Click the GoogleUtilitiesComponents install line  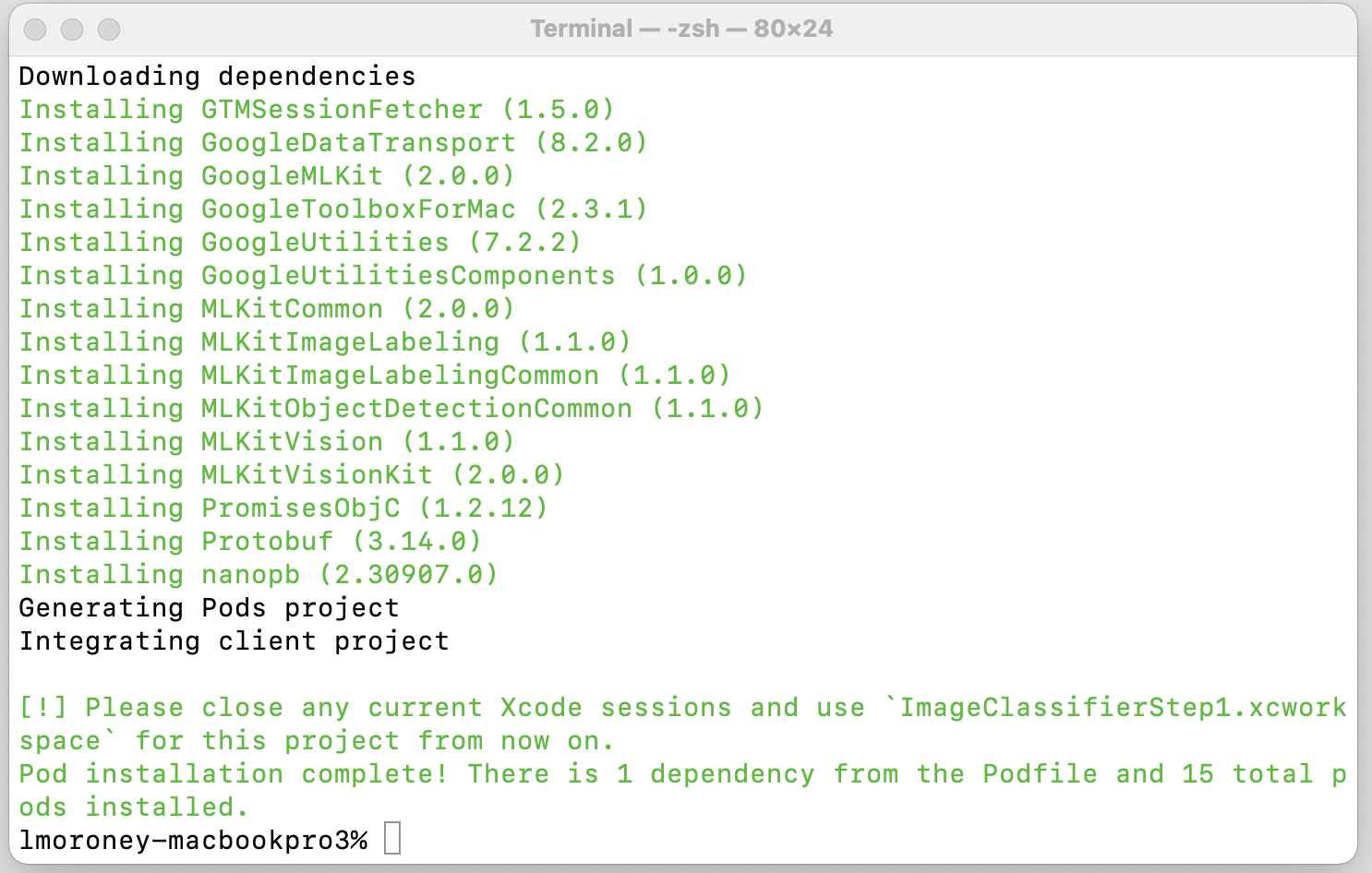coord(383,276)
